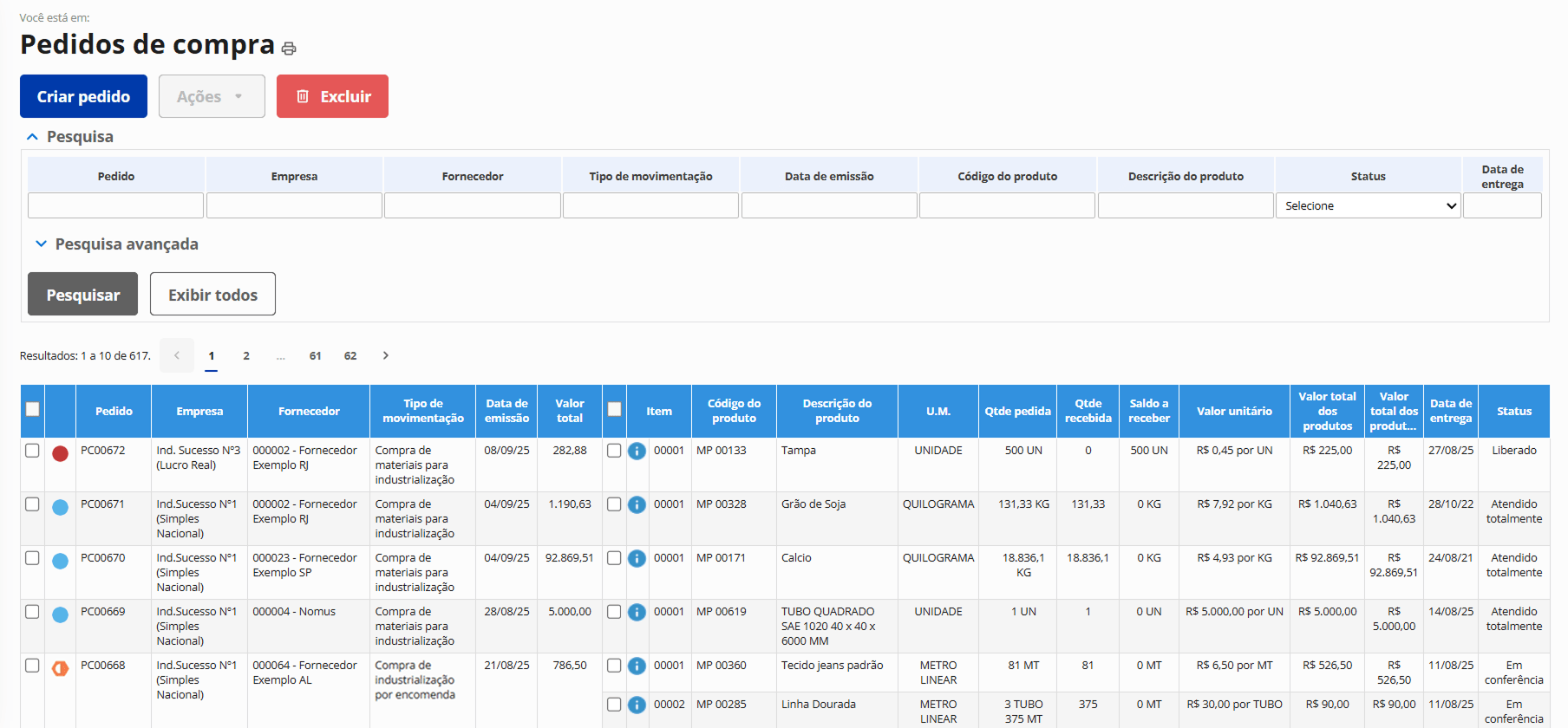
Task: Click the blue status circle for PC00670
Action: (60, 561)
